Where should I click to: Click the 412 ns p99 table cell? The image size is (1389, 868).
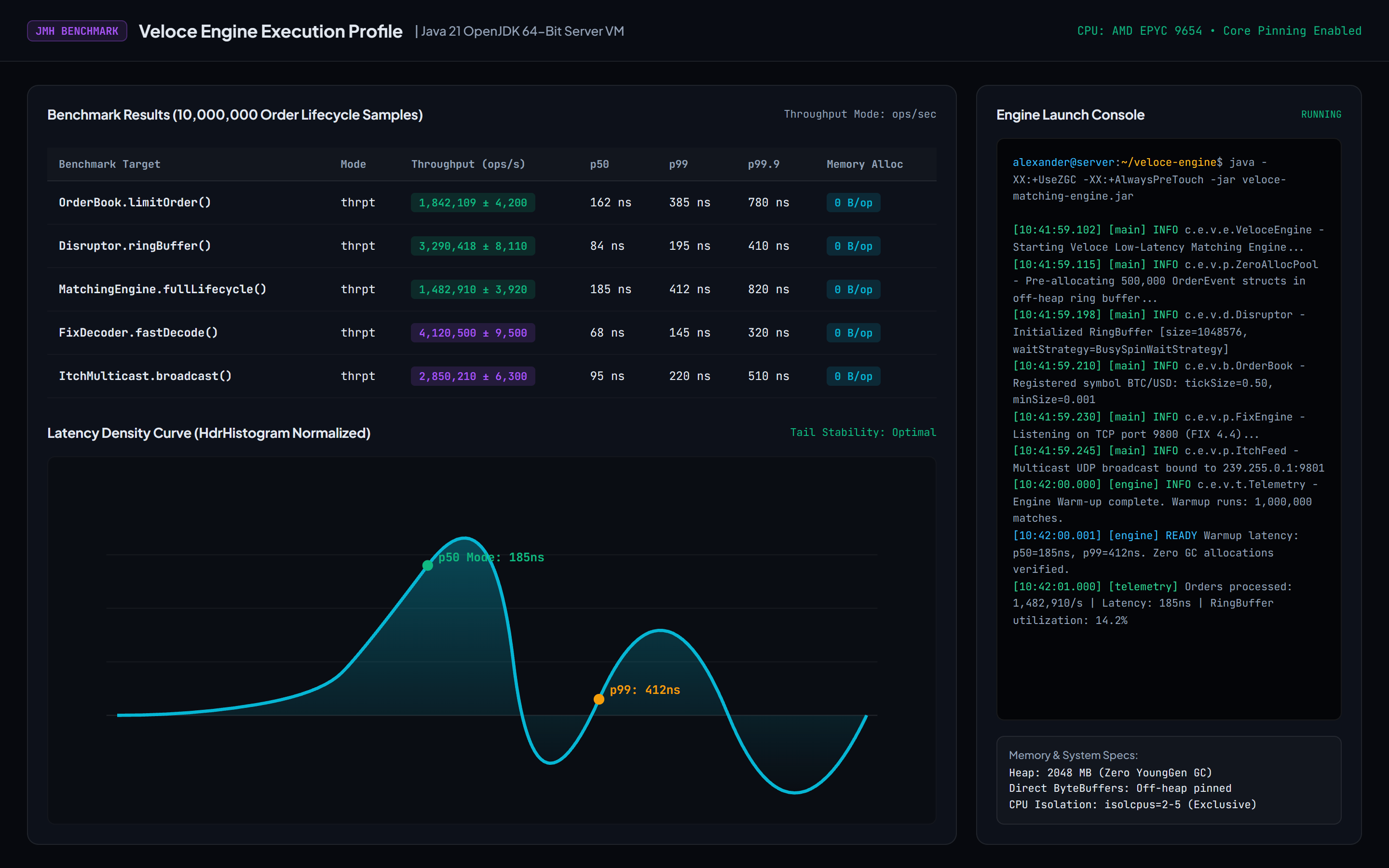point(690,289)
